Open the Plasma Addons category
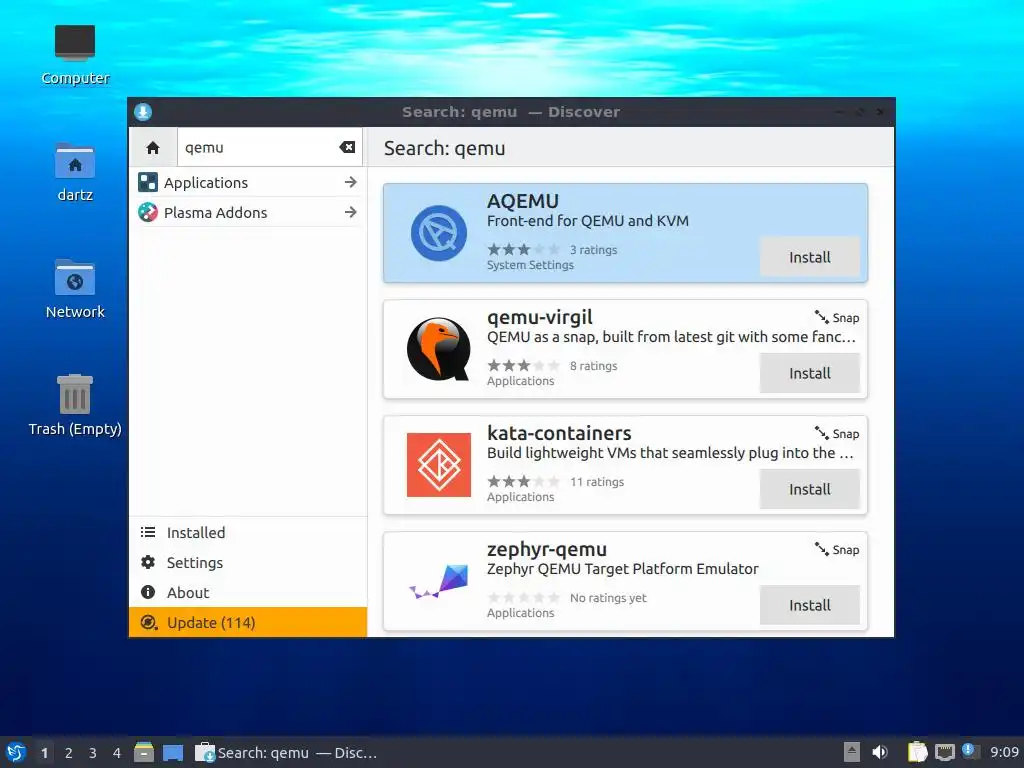 click(x=248, y=212)
